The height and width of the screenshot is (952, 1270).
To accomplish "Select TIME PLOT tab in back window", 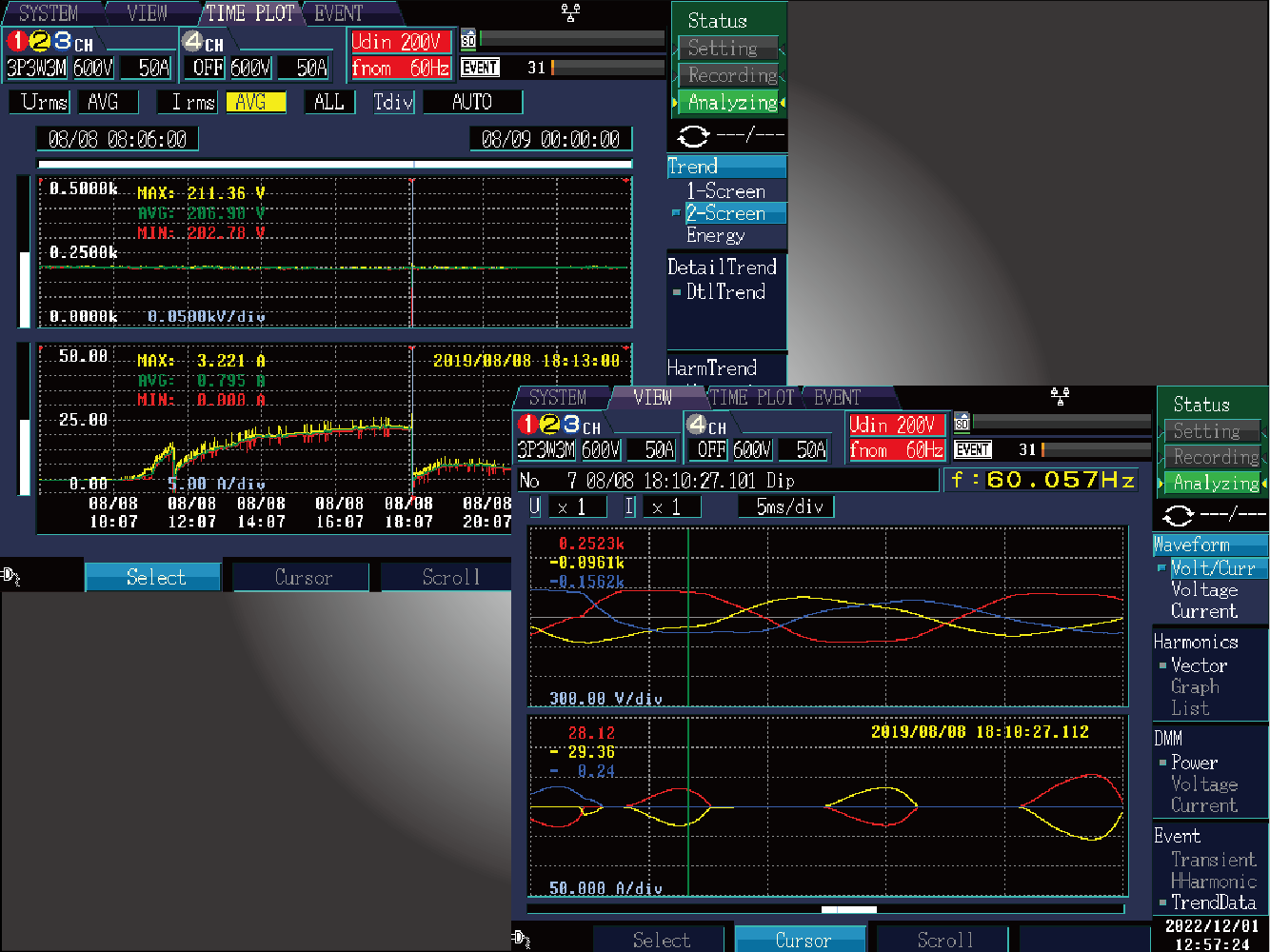I will [250, 13].
